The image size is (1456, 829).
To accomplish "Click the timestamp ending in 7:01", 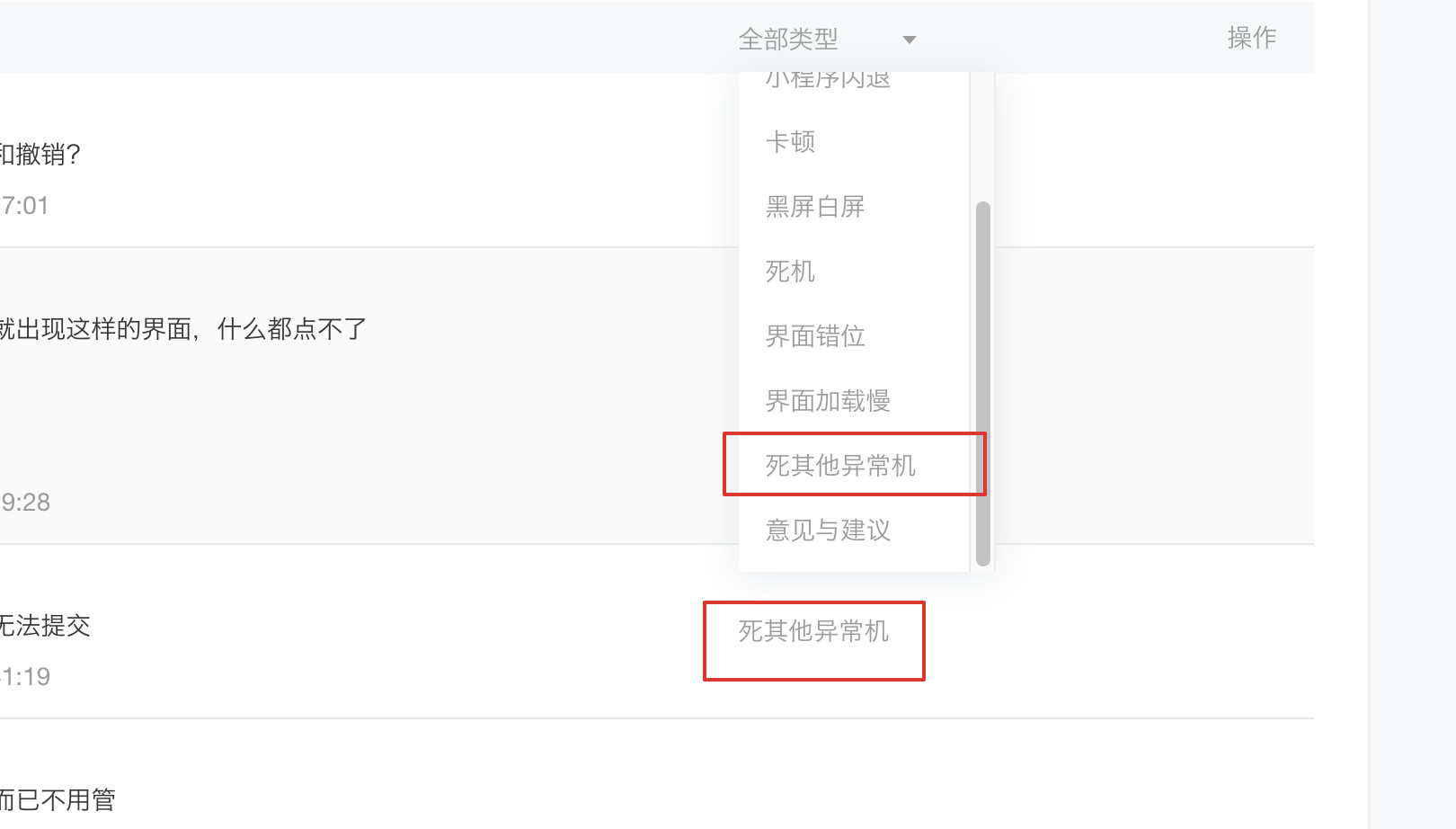I will point(25,206).
